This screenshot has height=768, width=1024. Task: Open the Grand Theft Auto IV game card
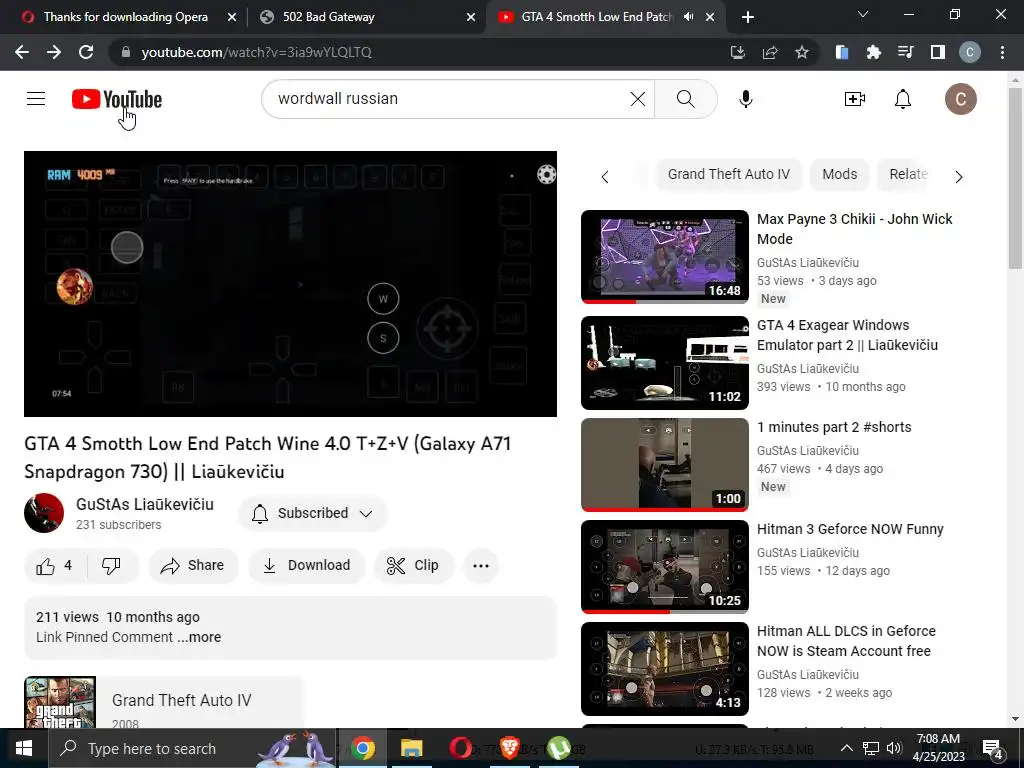tap(163, 703)
